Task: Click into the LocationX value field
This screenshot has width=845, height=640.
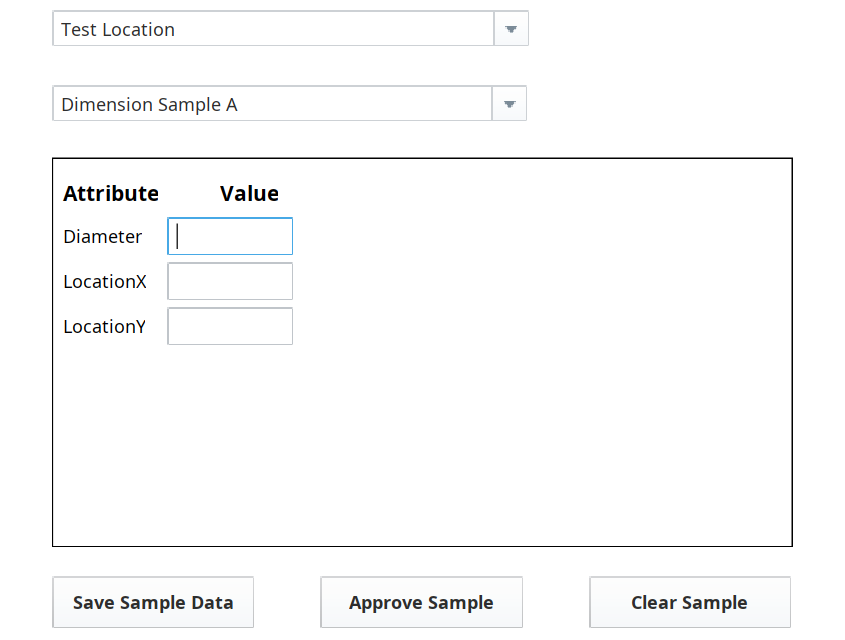Action: coord(230,282)
